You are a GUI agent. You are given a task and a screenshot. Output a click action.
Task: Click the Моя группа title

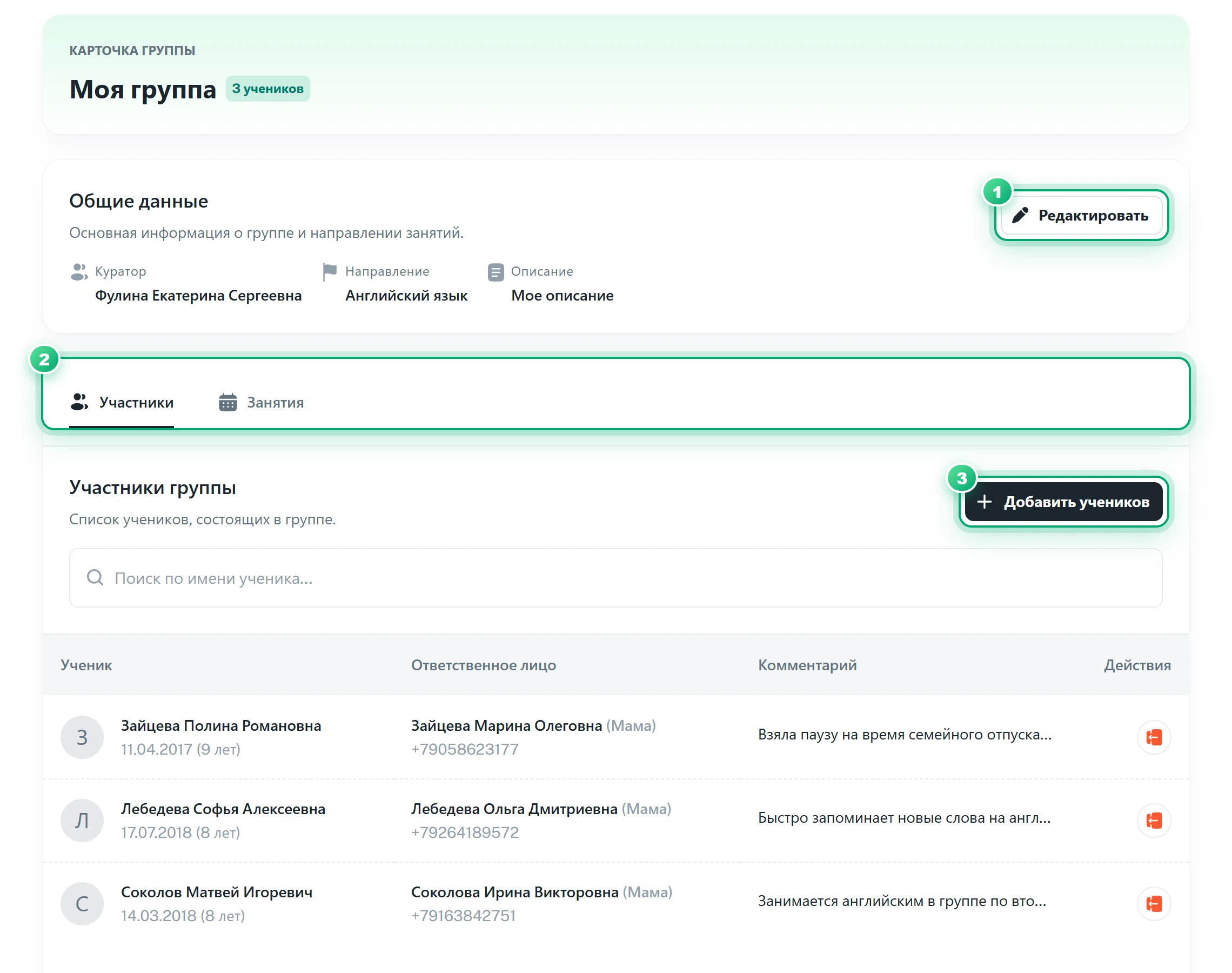[142, 89]
